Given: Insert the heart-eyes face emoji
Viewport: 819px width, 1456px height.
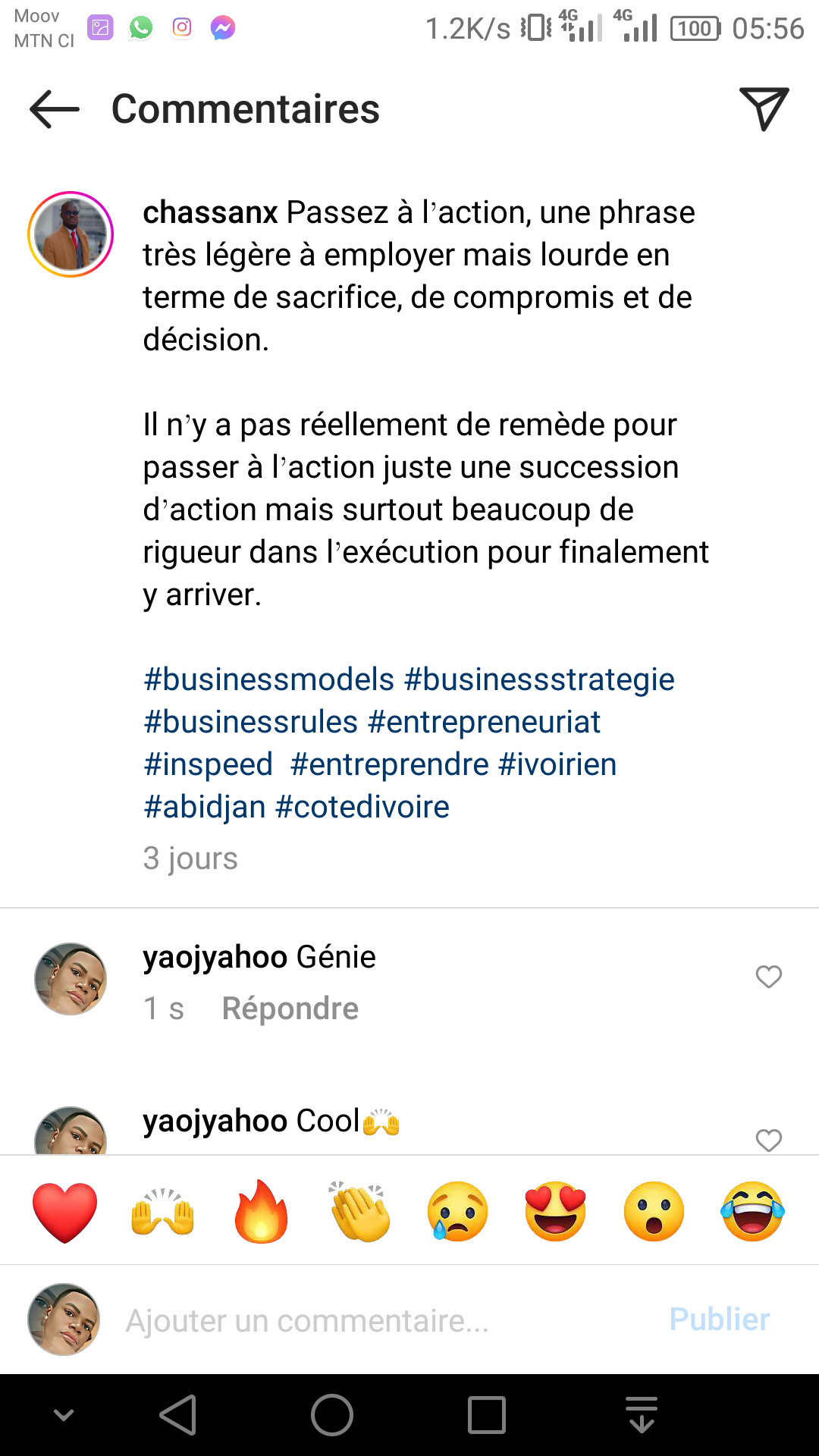Looking at the screenshot, I should pos(556,1211).
